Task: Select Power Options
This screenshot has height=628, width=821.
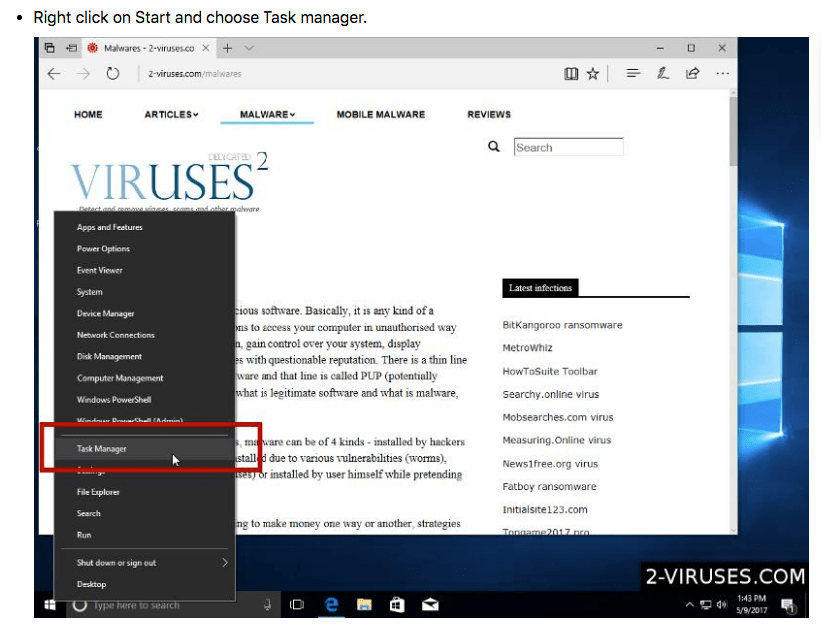Action: point(145,249)
